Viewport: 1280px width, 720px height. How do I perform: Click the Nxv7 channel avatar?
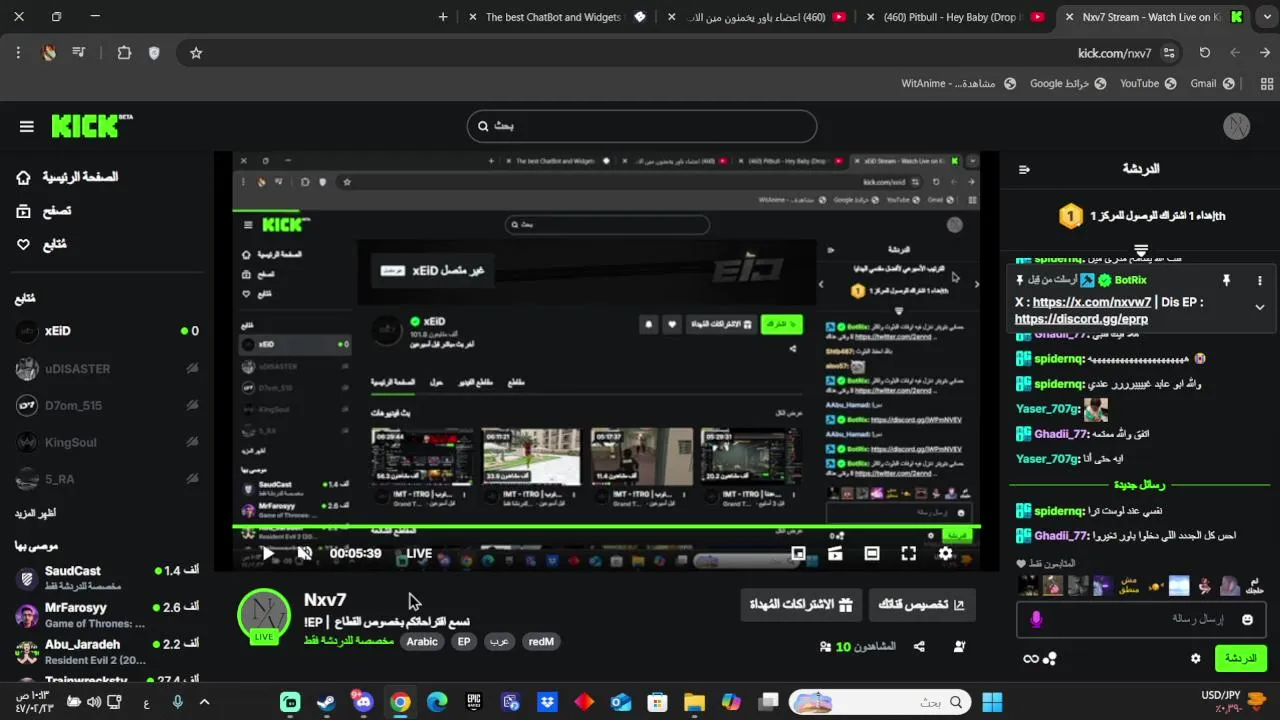(x=264, y=616)
